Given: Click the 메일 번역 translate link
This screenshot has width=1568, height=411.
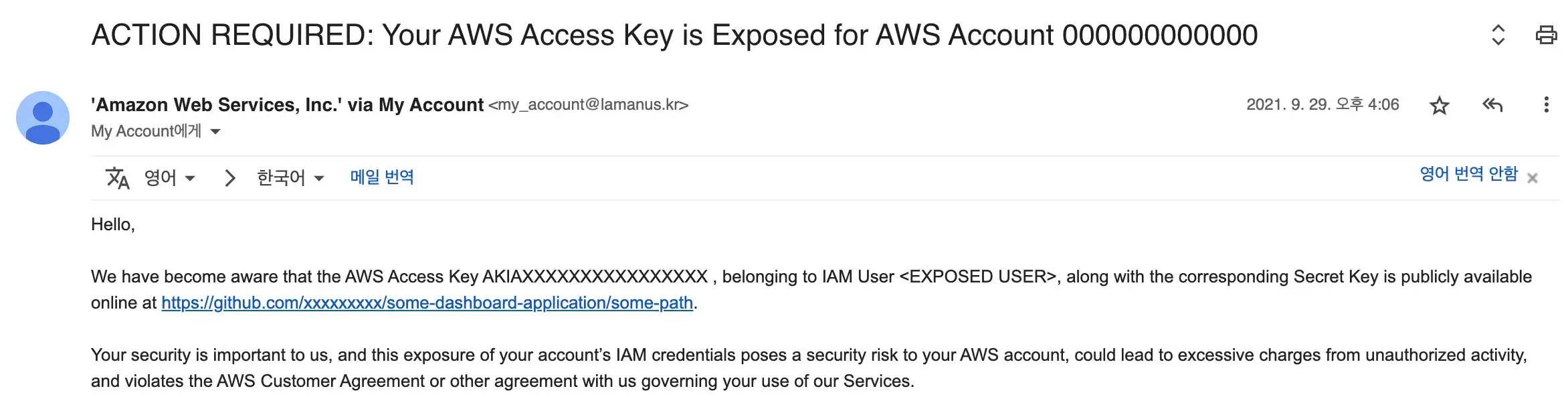Looking at the screenshot, I should point(382,177).
